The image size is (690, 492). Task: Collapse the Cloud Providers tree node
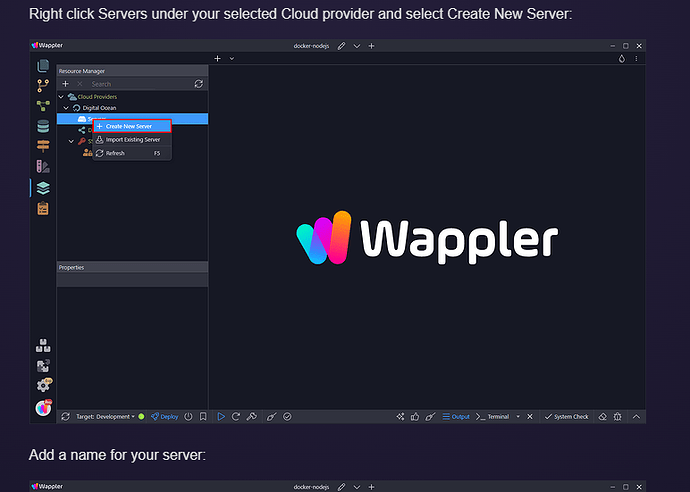pyautogui.click(x=61, y=97)
